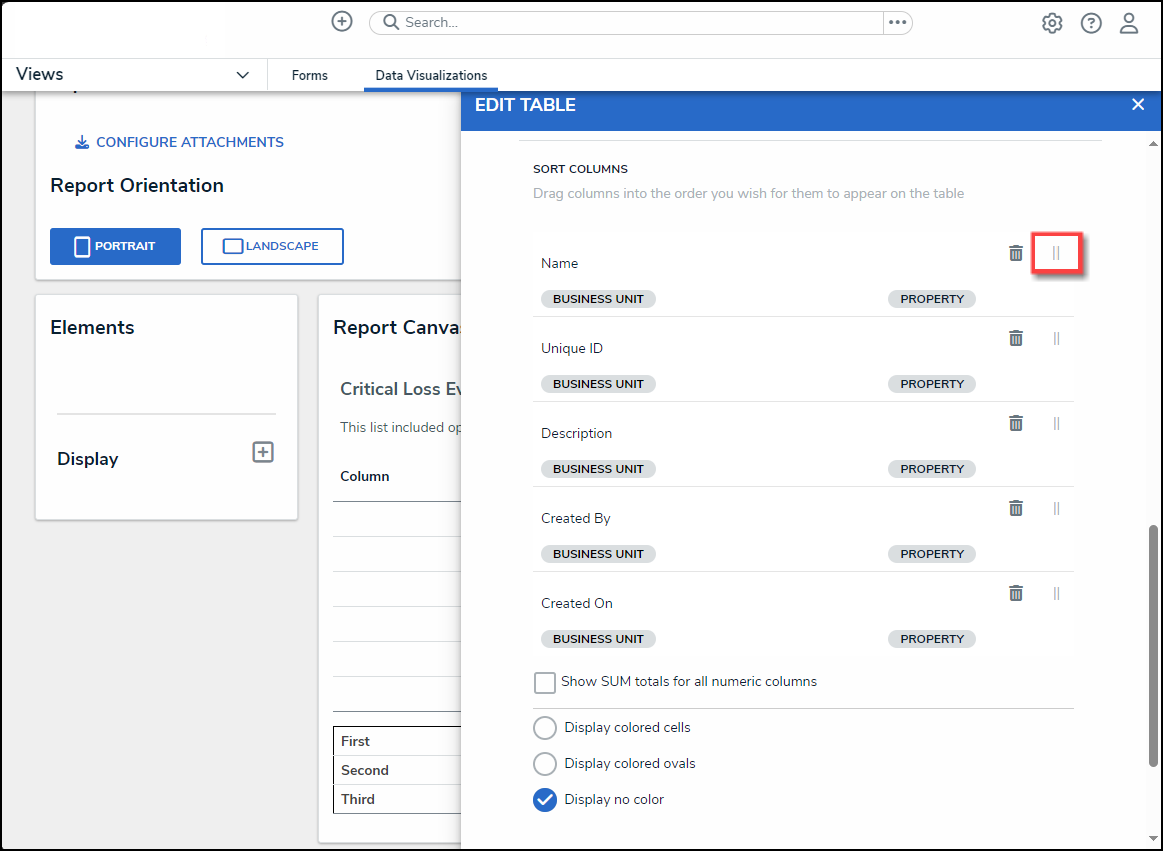Expand the Views dropdown
The image size is (1163, 851).
[242, 75]
